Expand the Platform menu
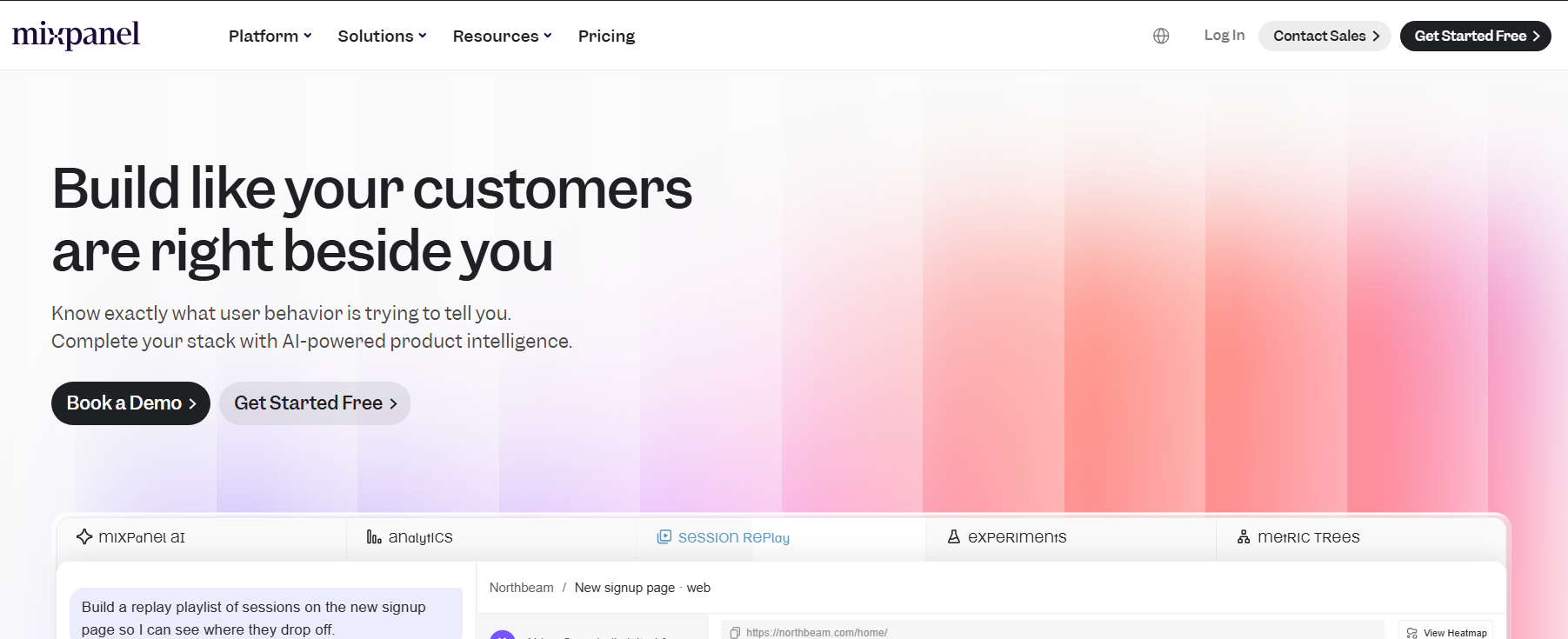This screenshot has width=1568, height=639. coord(270,36)
